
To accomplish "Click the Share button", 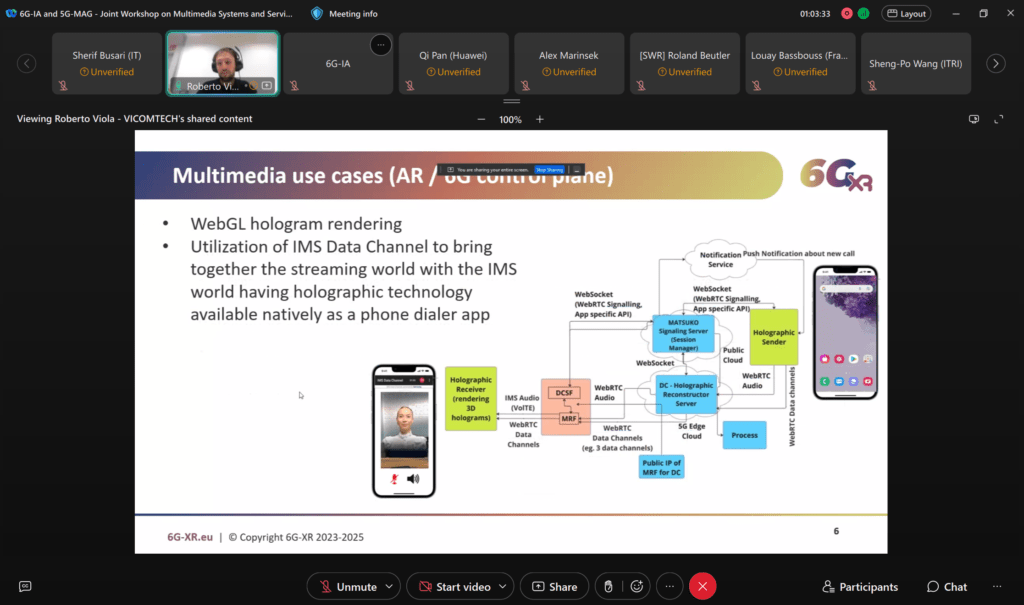I will (554, 587).
